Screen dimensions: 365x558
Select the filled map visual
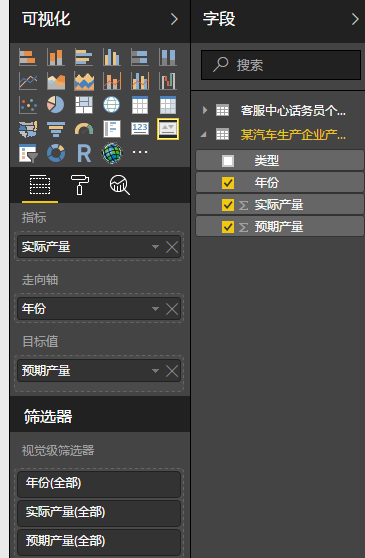[28, 129]
